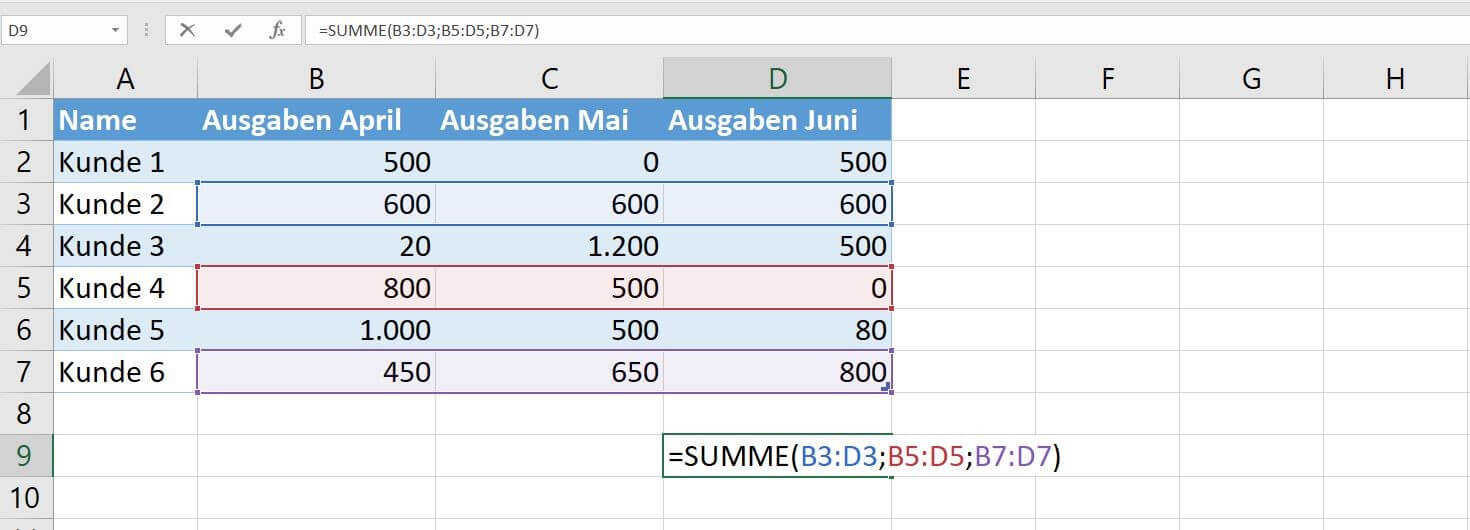Select row 8 header
Image resolution: width=1470 pixels, height=530 pixels.
(26, 414)
